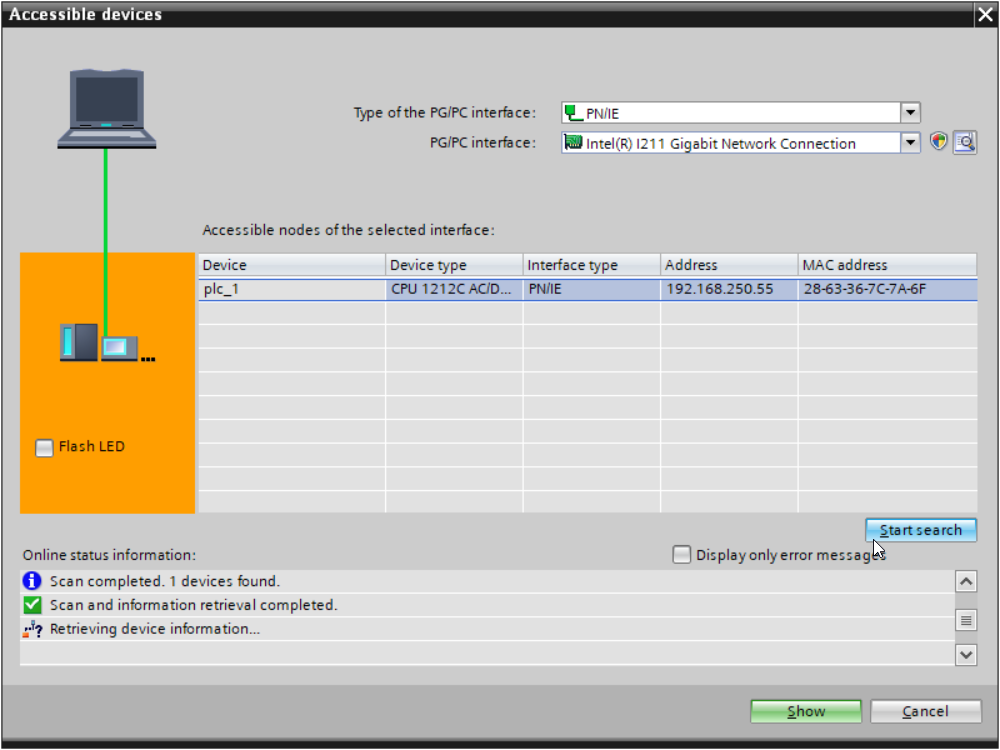Click the network card icon beside Intel(R) I211

(573, 142)
